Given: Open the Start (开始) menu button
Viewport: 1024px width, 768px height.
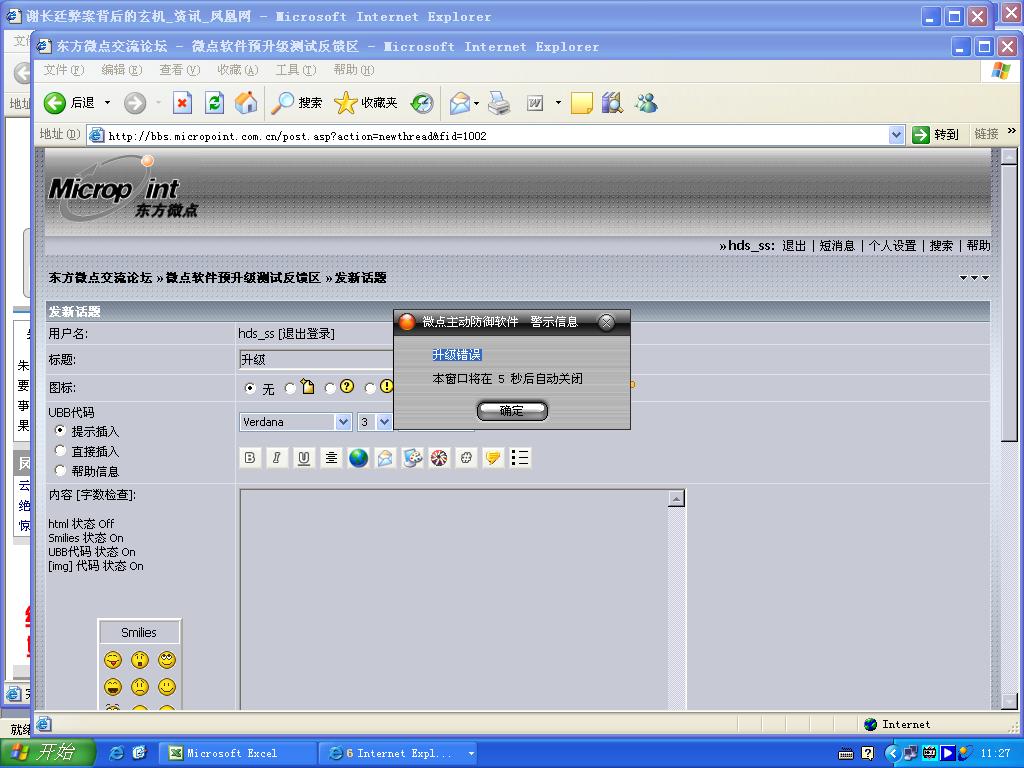Looking at the screenshot, I should coord(48,752).
